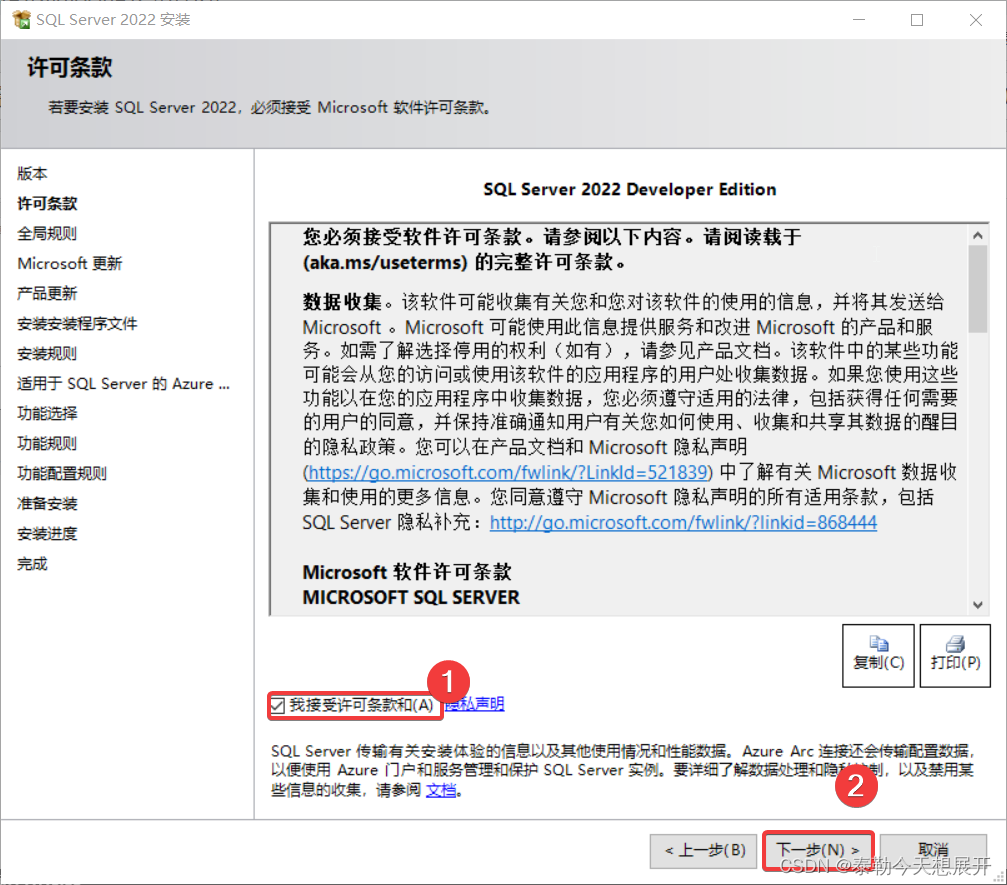Select the 适用于 SQL Server 的 Azure step
The height and width of the screenshot is (885, 1007).
coord(123,383)
